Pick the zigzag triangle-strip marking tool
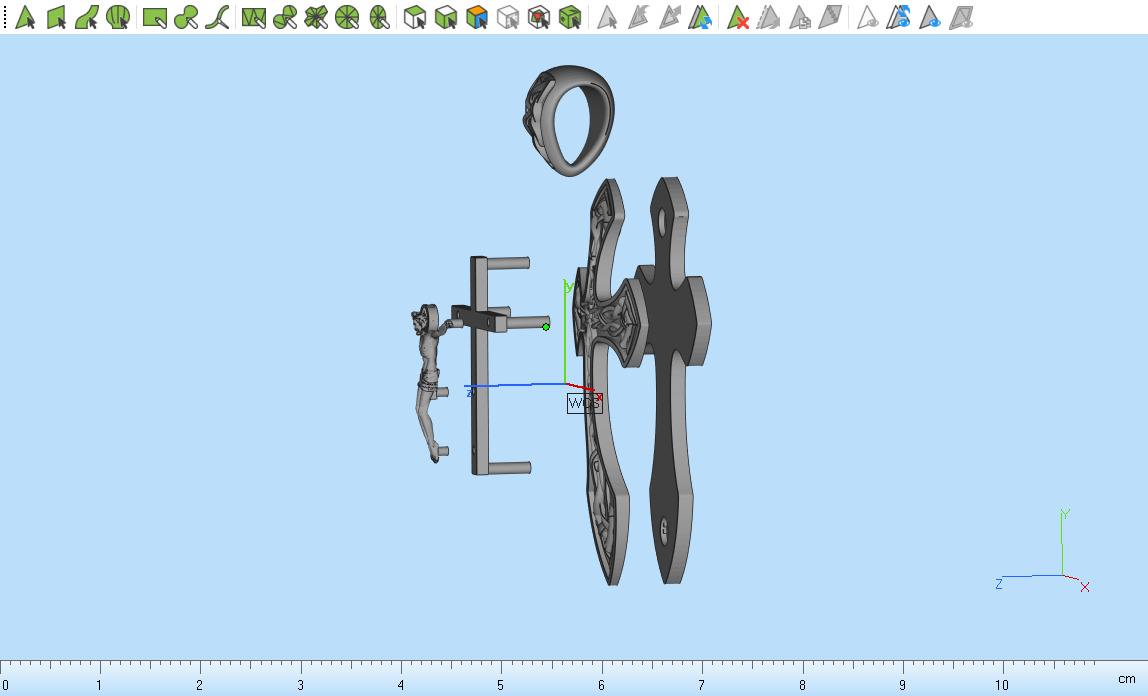The image size is (1148, 696). tap(253, 17)
